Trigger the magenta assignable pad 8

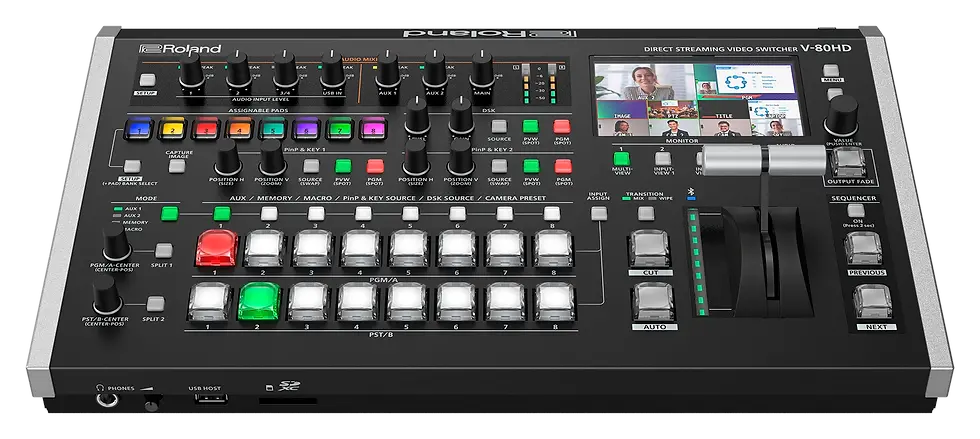click(374, 129)
